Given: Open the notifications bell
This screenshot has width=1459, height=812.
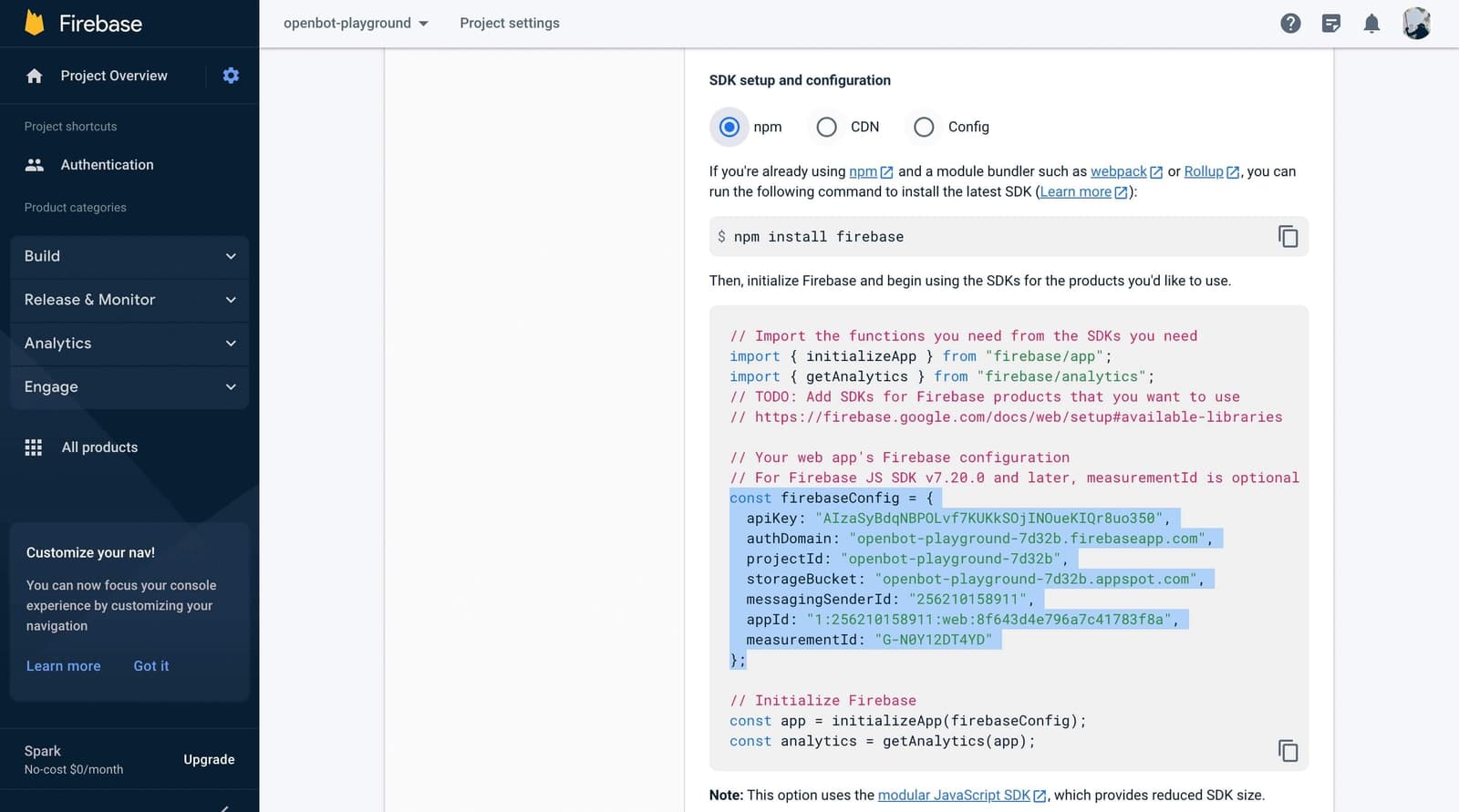Looking at the screenshot, I should coord(1371,24).
